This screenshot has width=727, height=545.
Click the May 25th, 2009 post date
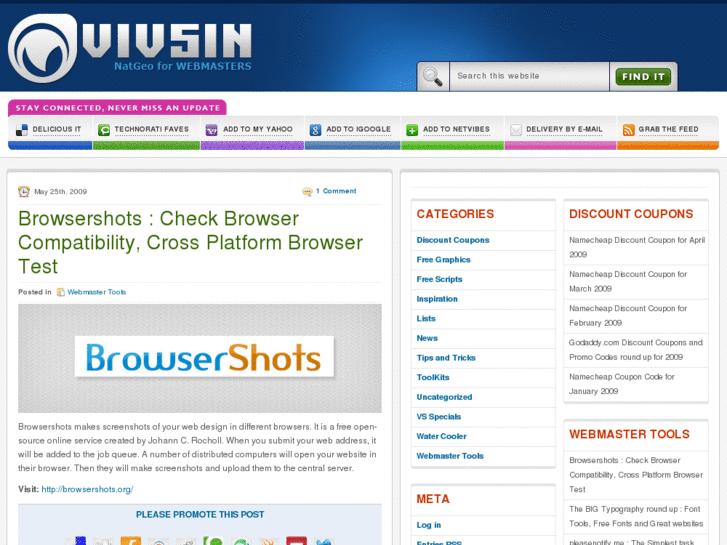60,192
